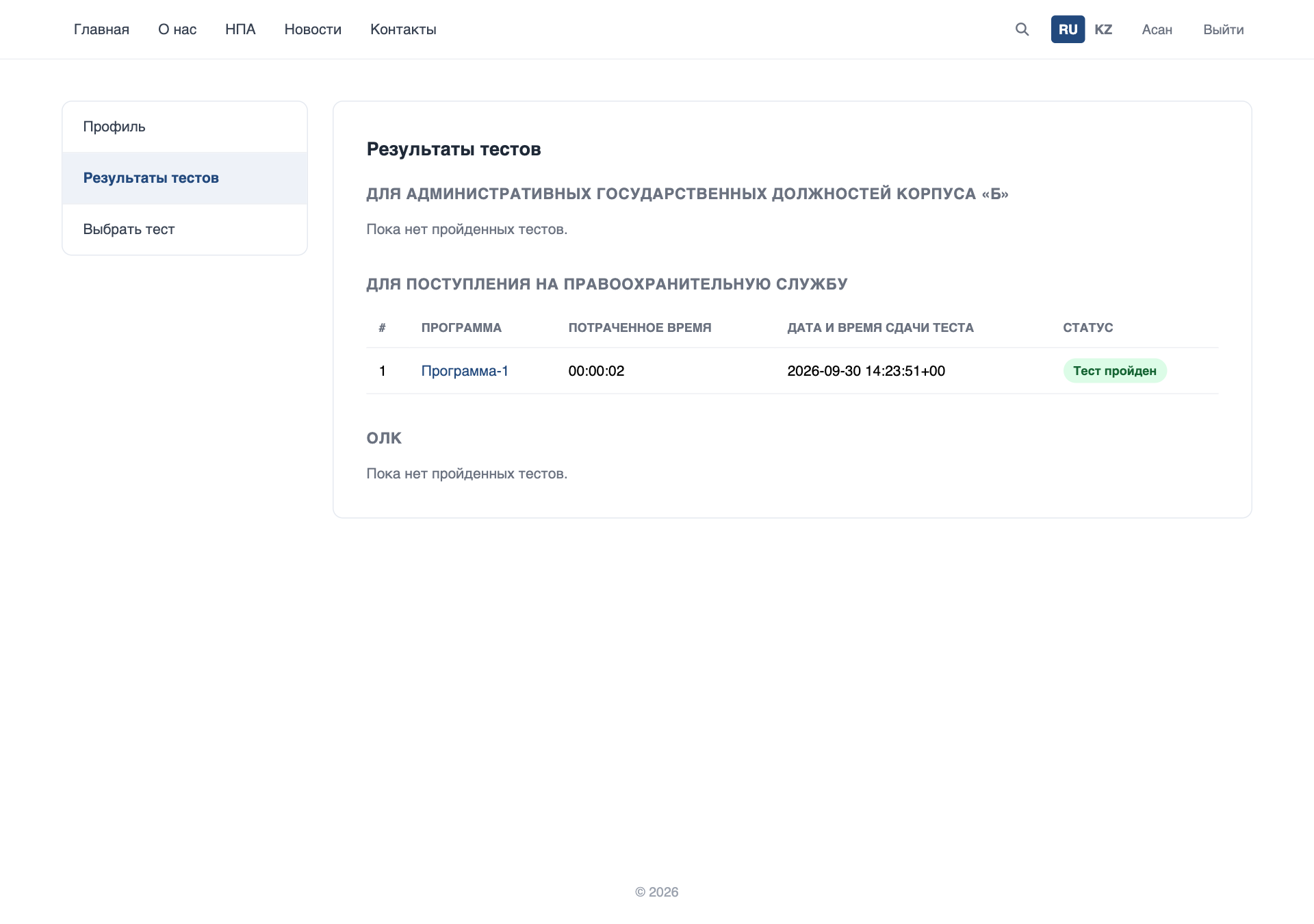Open the НПА section
This screenshot has width=1314, height=924.
pyautogui.click(x=240, y=29)
